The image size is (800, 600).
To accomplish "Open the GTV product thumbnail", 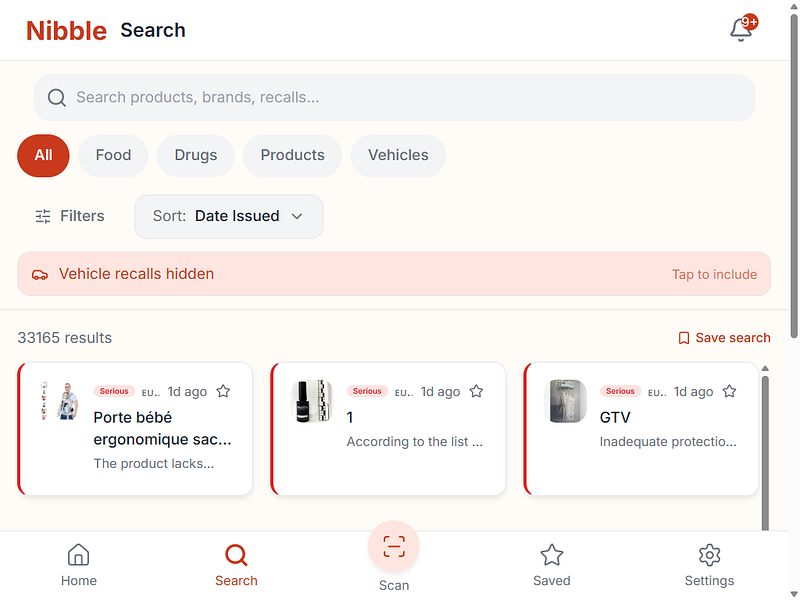I will tap(565, 401).
